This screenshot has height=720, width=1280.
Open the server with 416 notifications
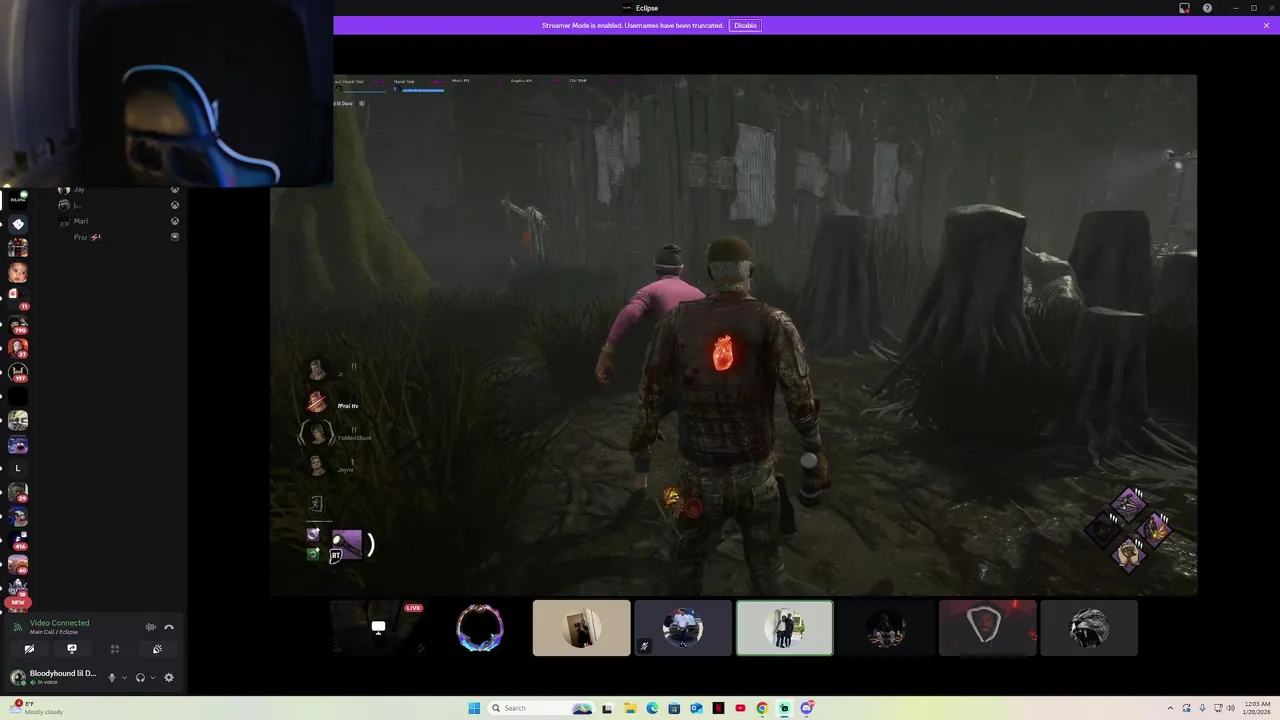[x=18, y=541]
